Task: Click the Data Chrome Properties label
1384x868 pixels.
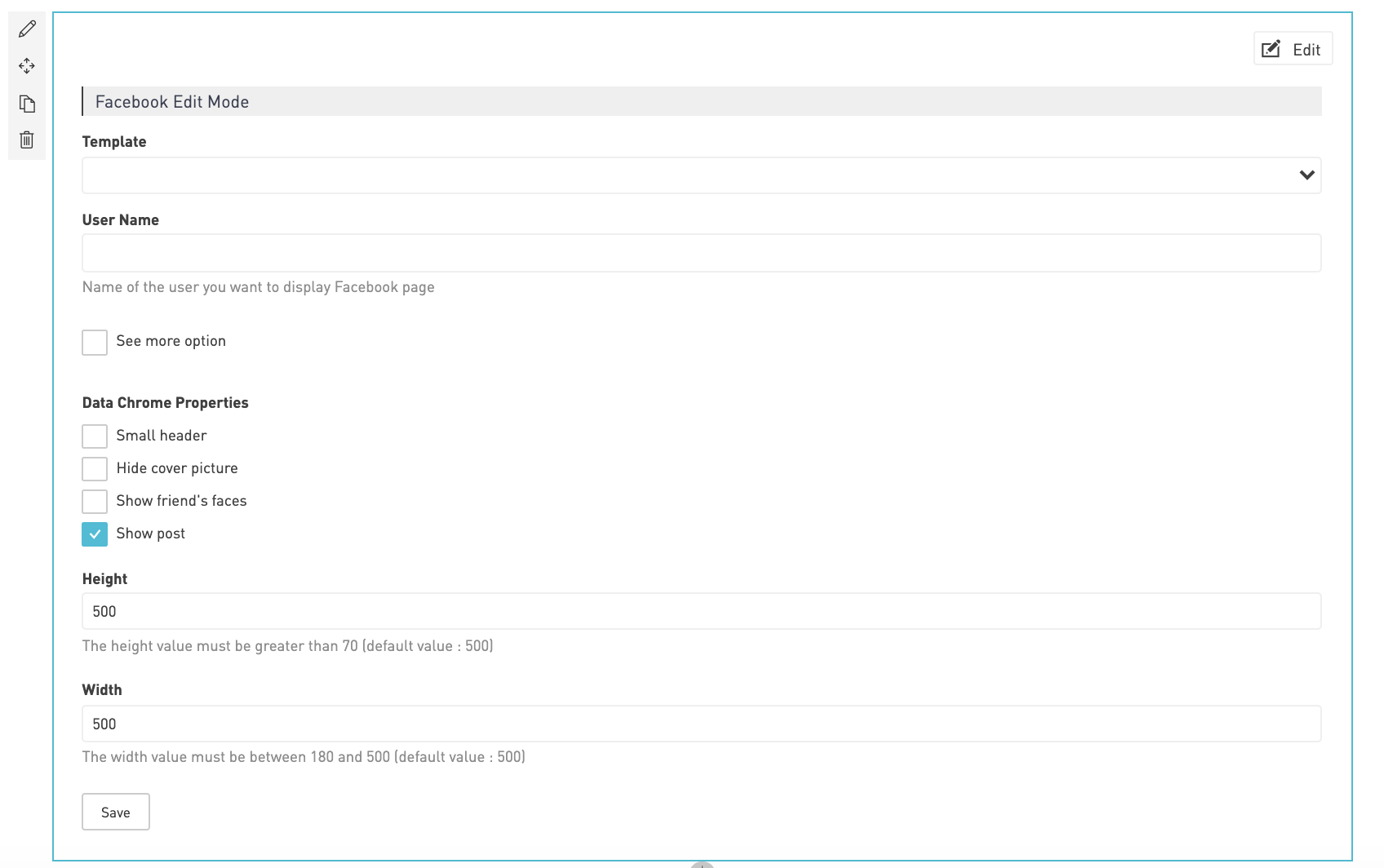Action: pos(166,403)
